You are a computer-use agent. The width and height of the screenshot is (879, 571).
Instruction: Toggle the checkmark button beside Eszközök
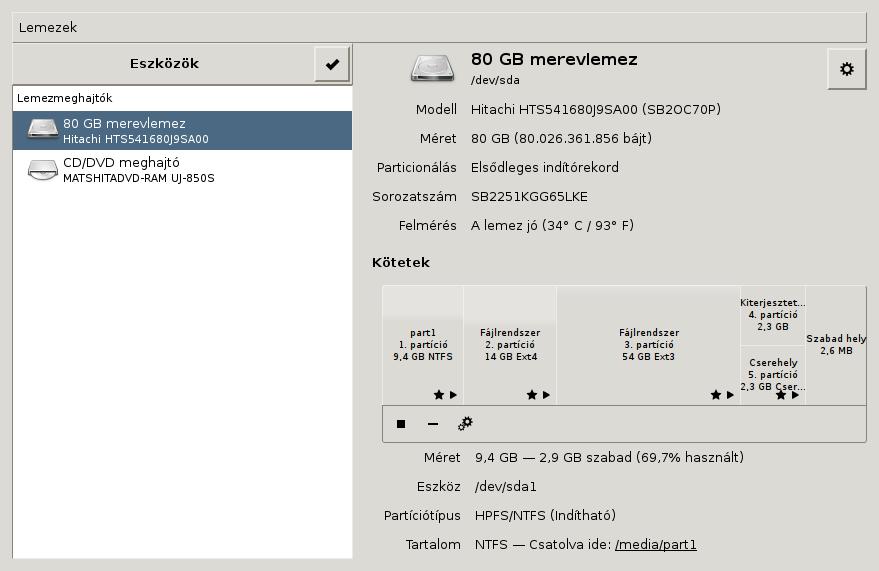tap(332, 64)
